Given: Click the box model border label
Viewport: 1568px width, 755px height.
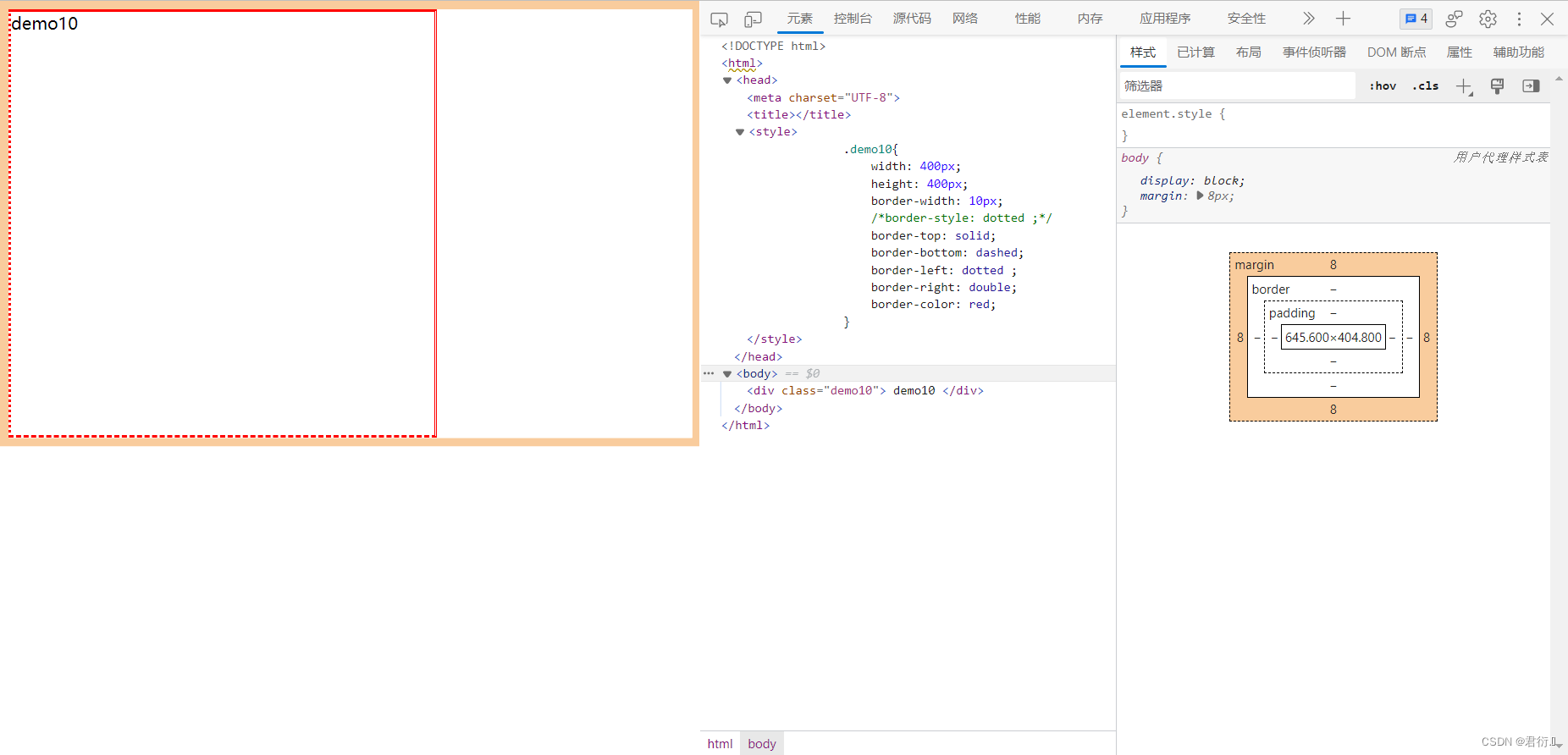Looking at the screenshot, I should tap(1271, 289).
